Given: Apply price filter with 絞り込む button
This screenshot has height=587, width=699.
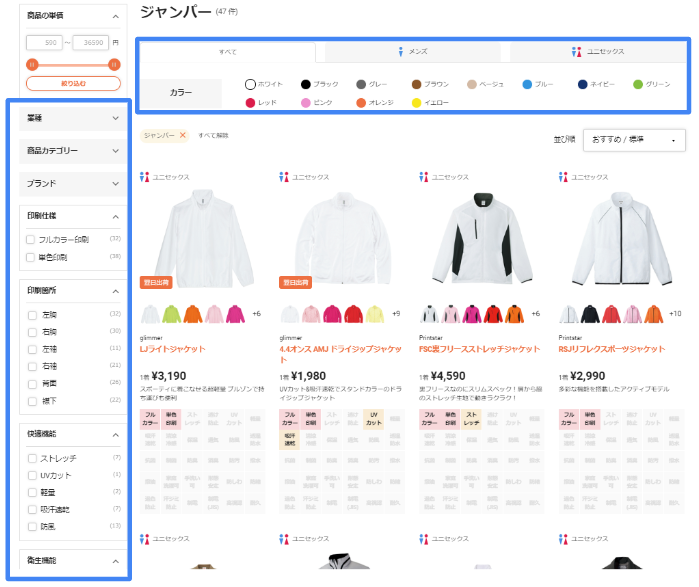Looking at the screenshot, I should point(73,83).
